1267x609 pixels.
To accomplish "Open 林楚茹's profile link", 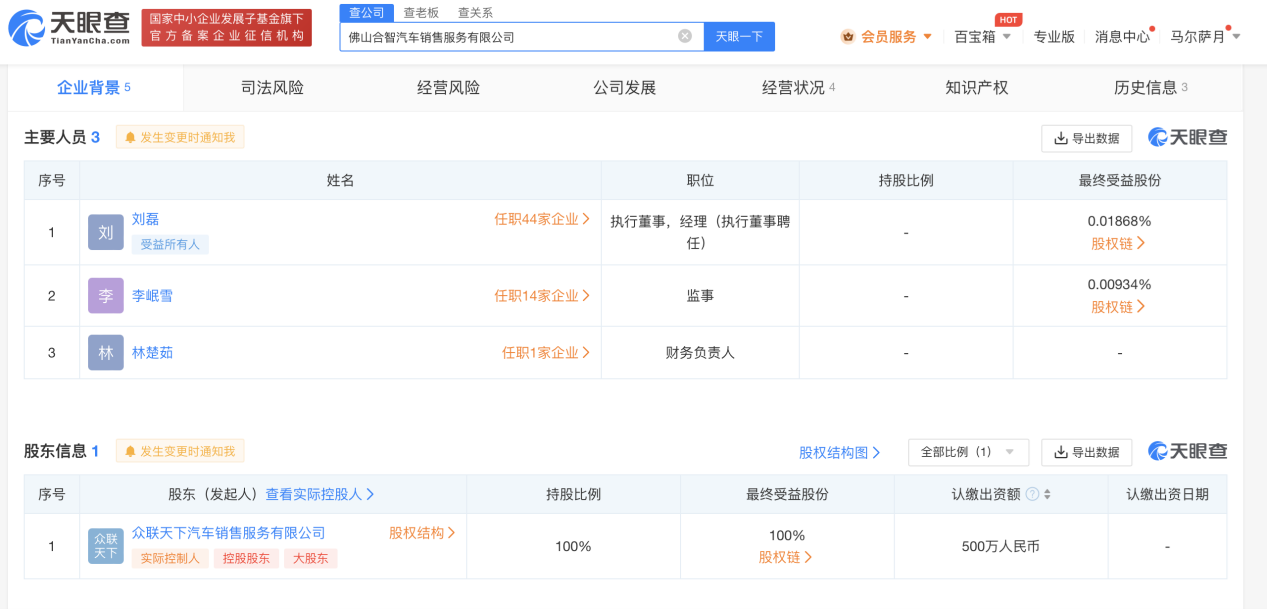I will click(x=152, y=353).
